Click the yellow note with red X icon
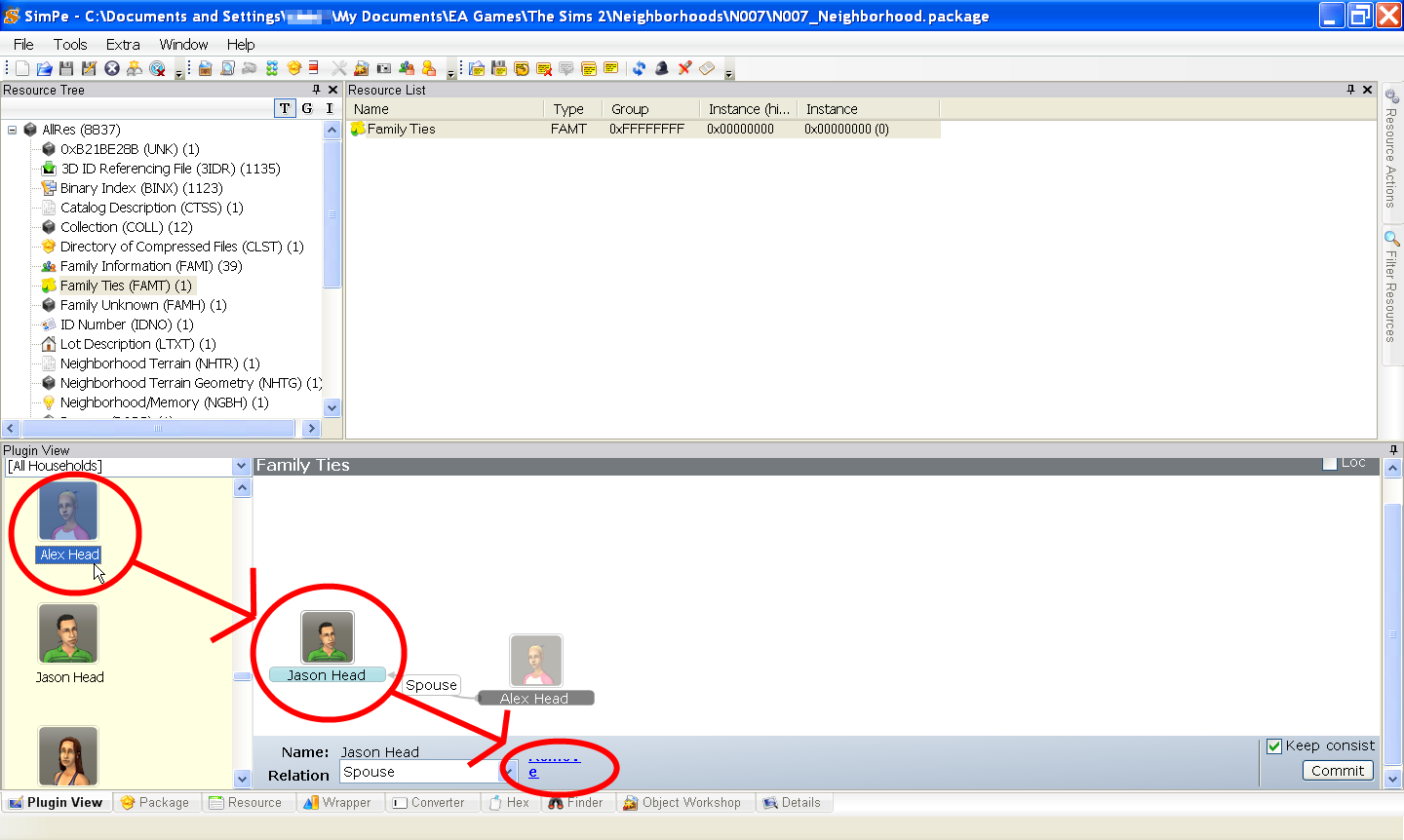The height and width of the screenshot is (840, 1404). point(544,68)
